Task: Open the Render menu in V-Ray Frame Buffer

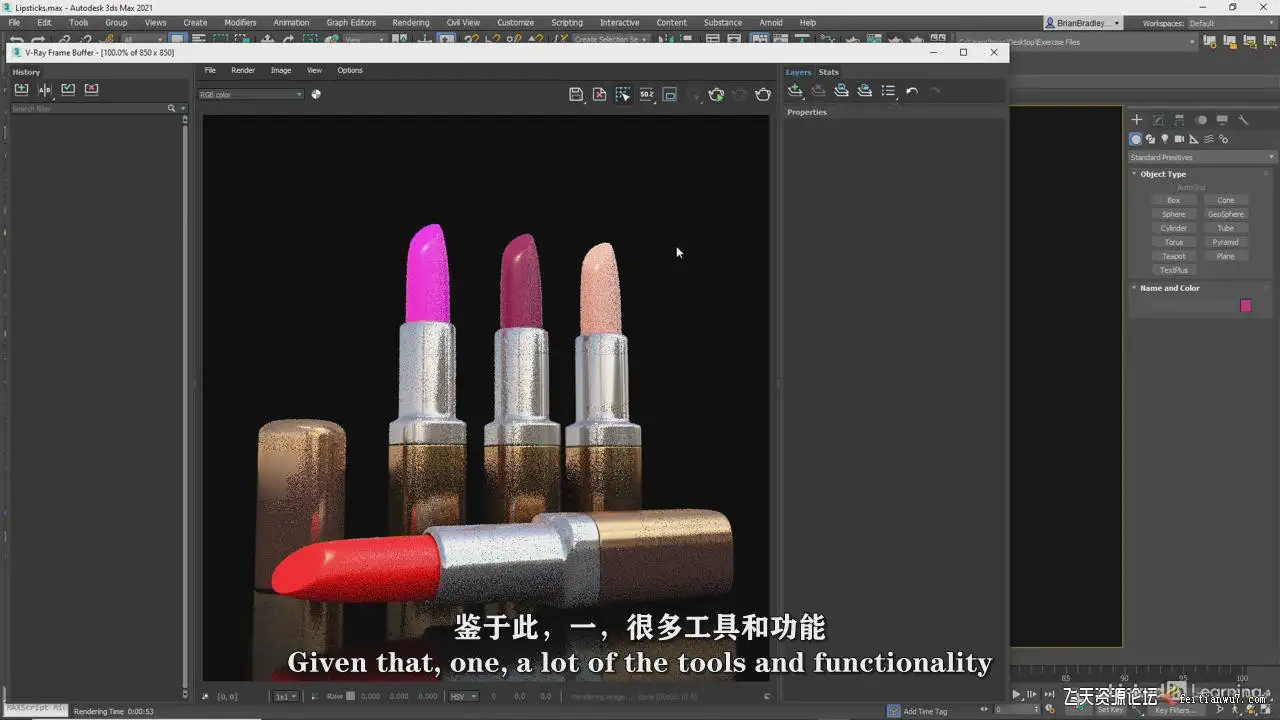Action: pyautogui.click(x=243, y=70)
